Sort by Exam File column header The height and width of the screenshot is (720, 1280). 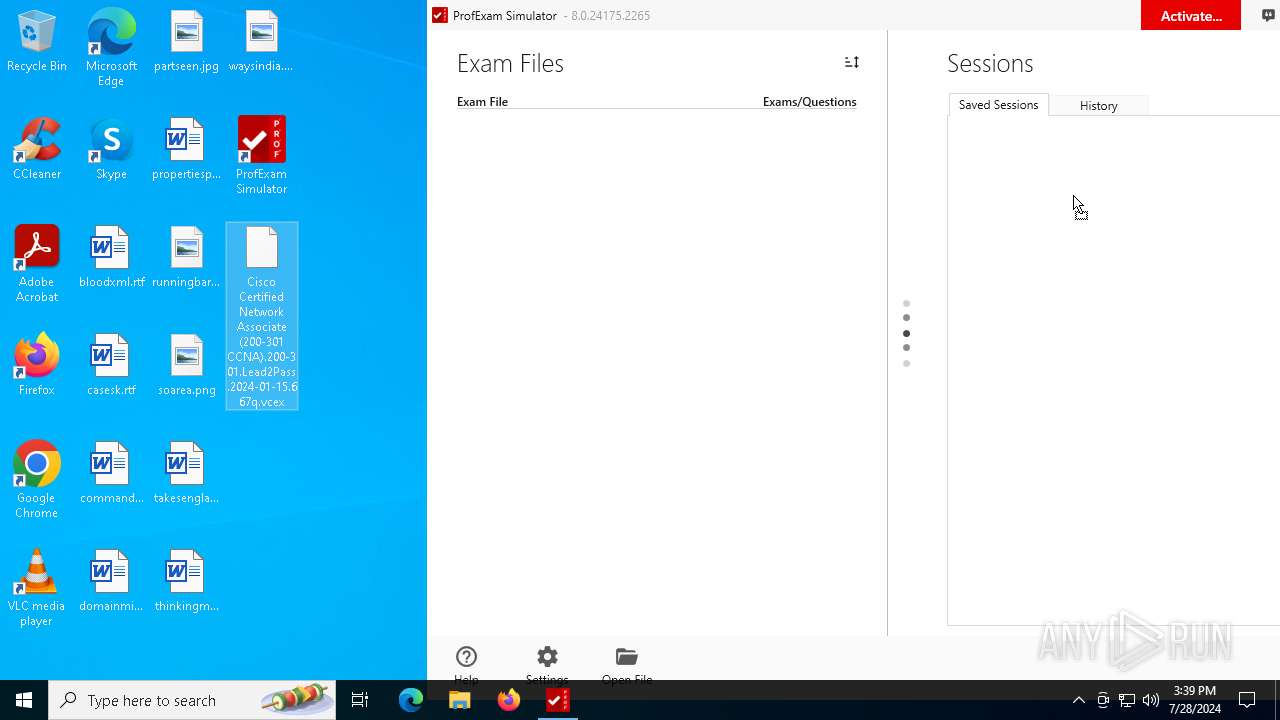click(x=482, y=102)
